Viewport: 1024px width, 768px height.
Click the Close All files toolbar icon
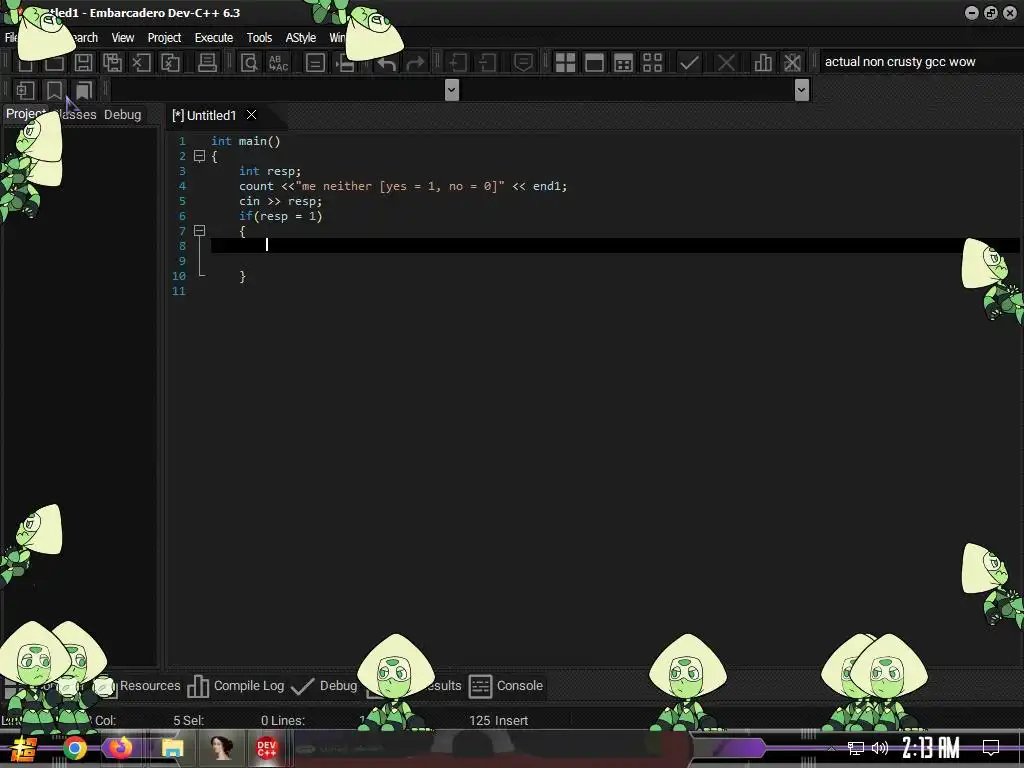tap(170, 63)
